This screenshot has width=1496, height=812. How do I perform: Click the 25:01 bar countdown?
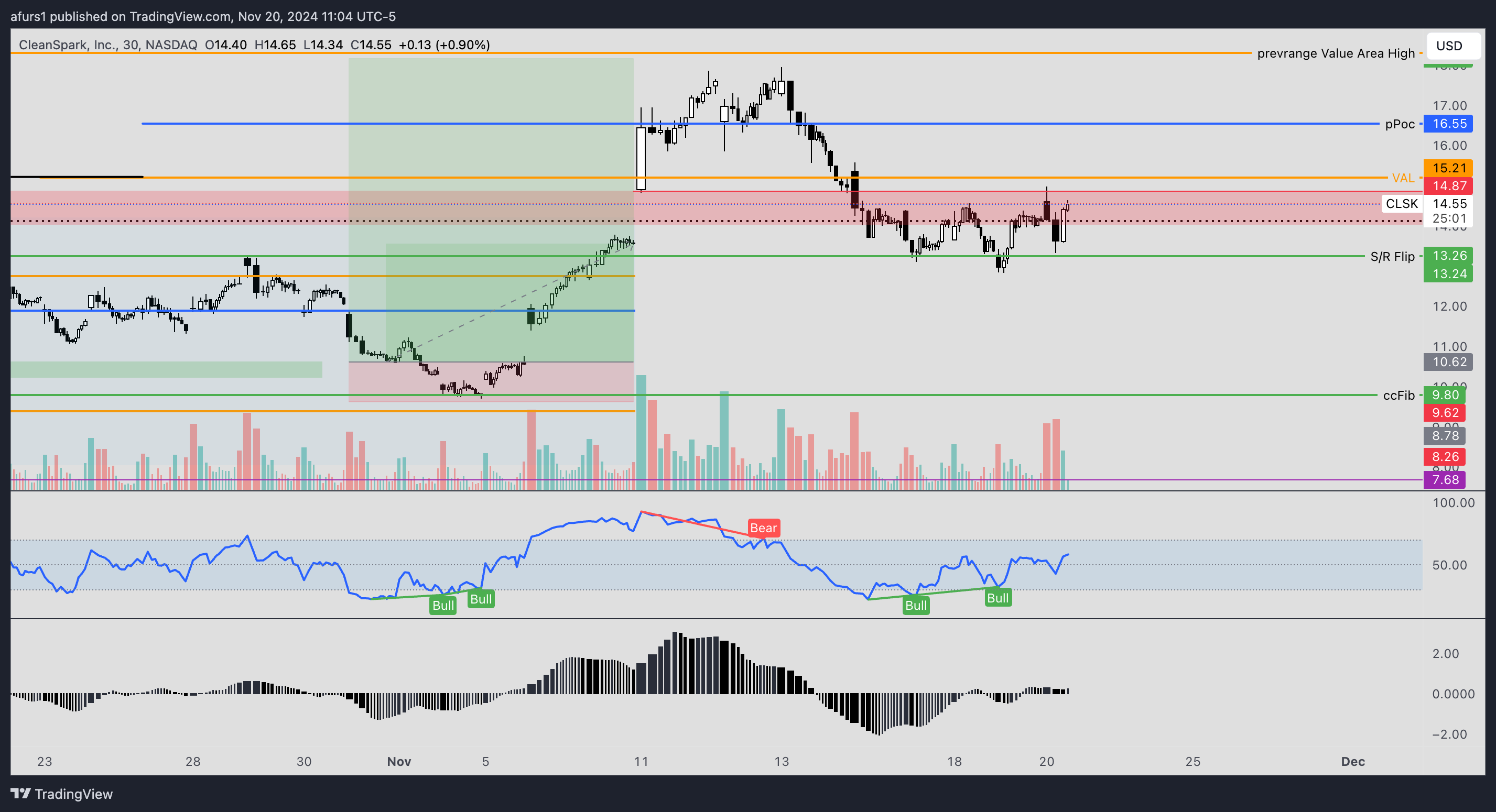[x=1448, y=218]
